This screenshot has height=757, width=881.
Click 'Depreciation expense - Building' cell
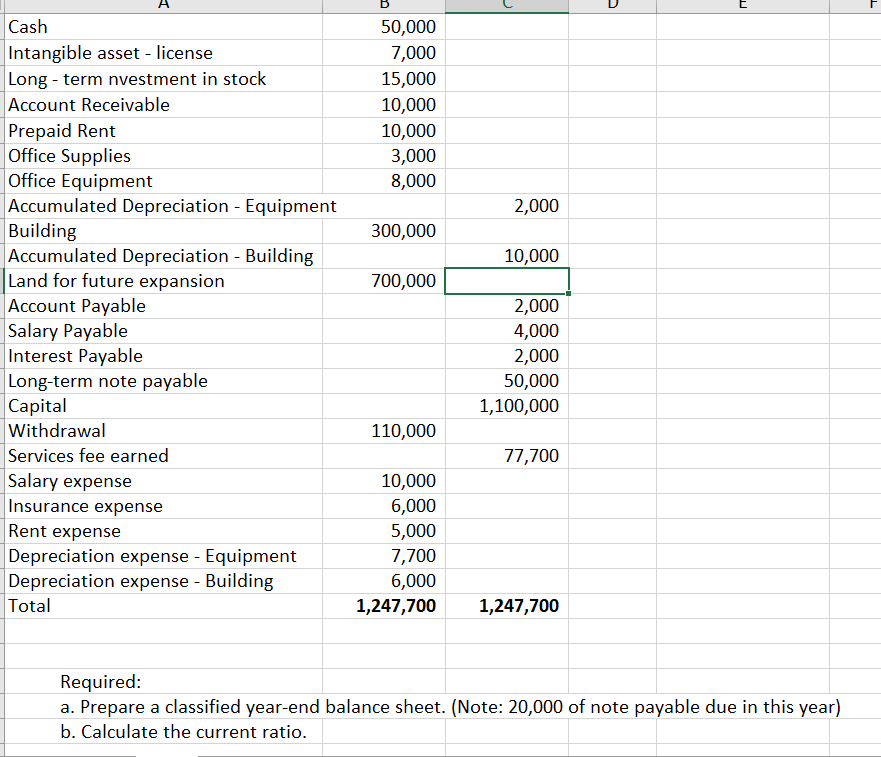(164, 581)
